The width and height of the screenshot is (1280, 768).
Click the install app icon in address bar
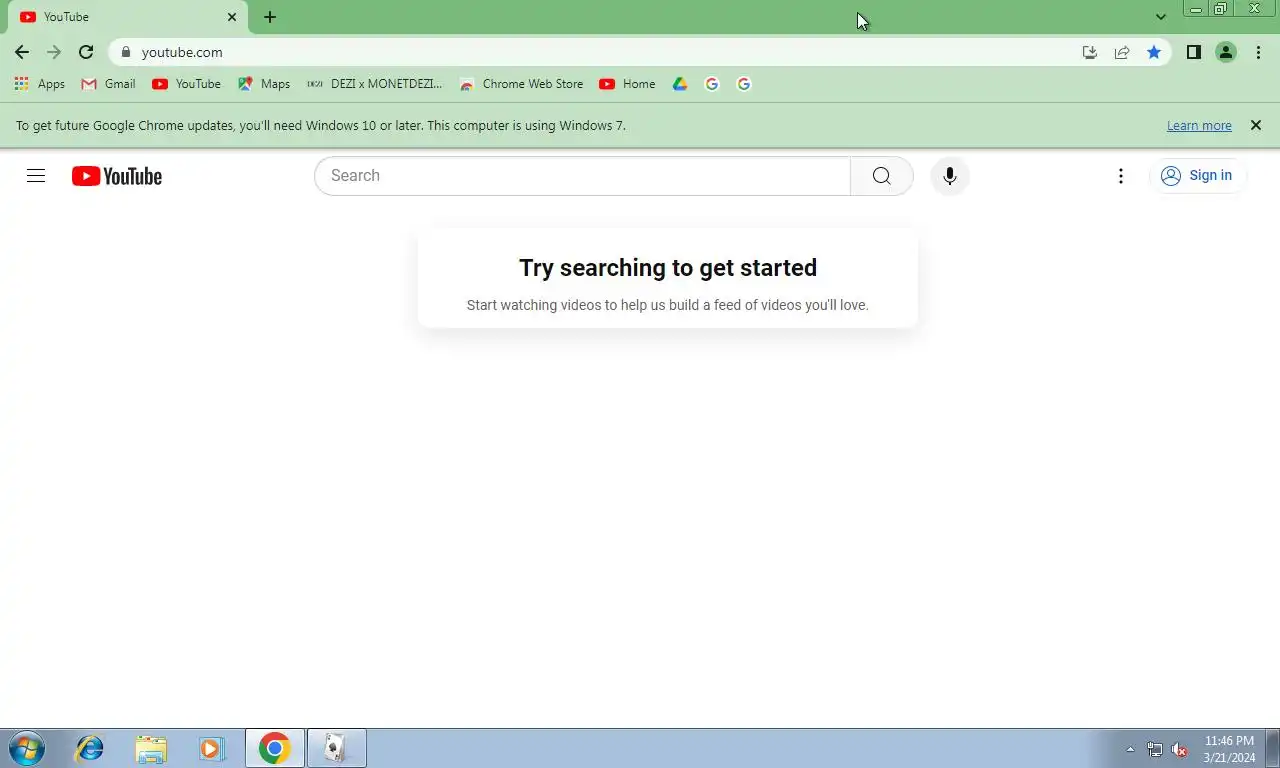1090,52
